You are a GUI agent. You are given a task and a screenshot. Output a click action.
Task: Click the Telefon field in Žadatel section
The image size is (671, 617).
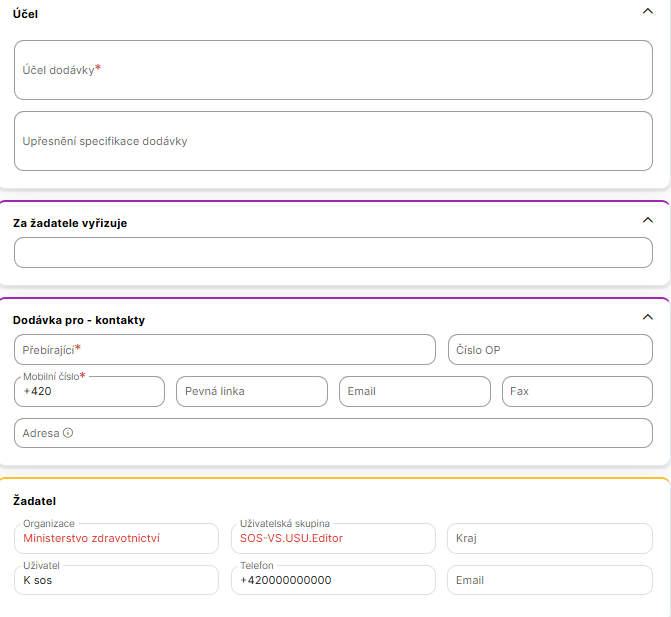click(334, 580)
